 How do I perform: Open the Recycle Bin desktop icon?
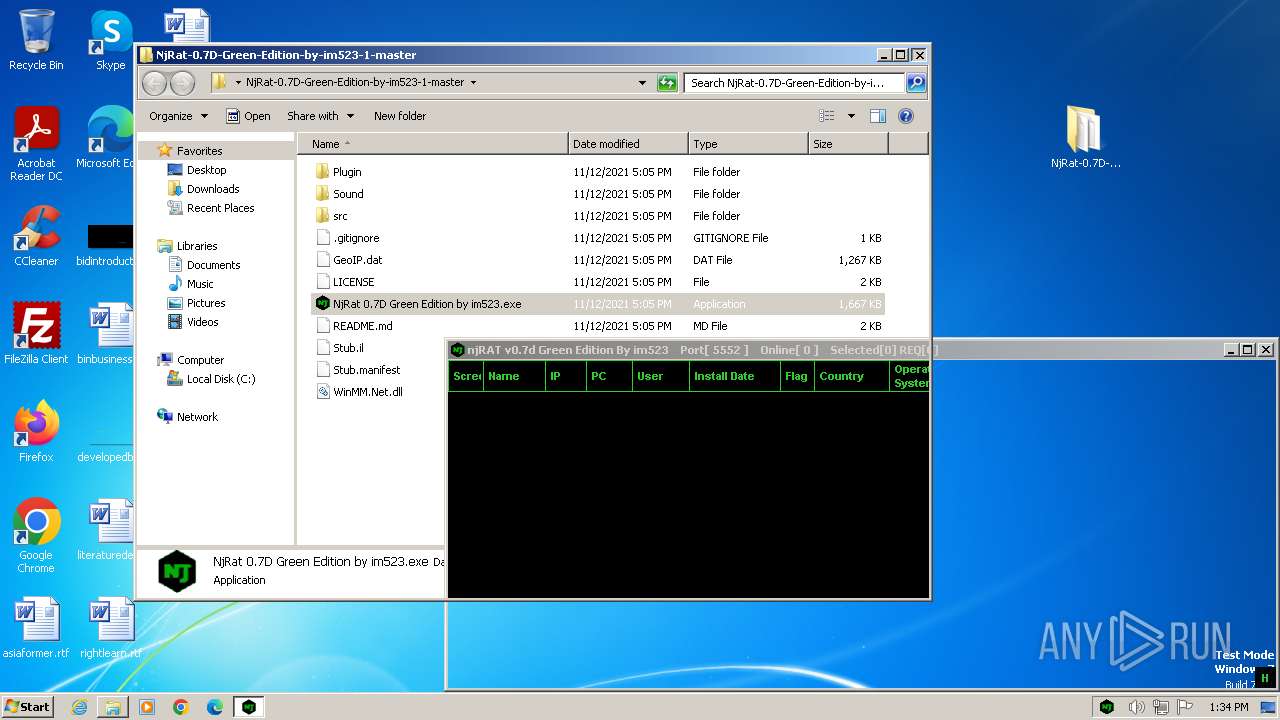36,40
